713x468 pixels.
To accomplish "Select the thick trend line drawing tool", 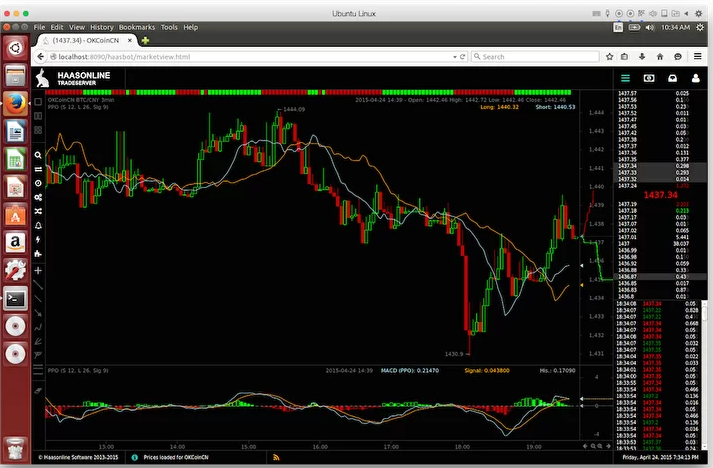I will [38, 285].
